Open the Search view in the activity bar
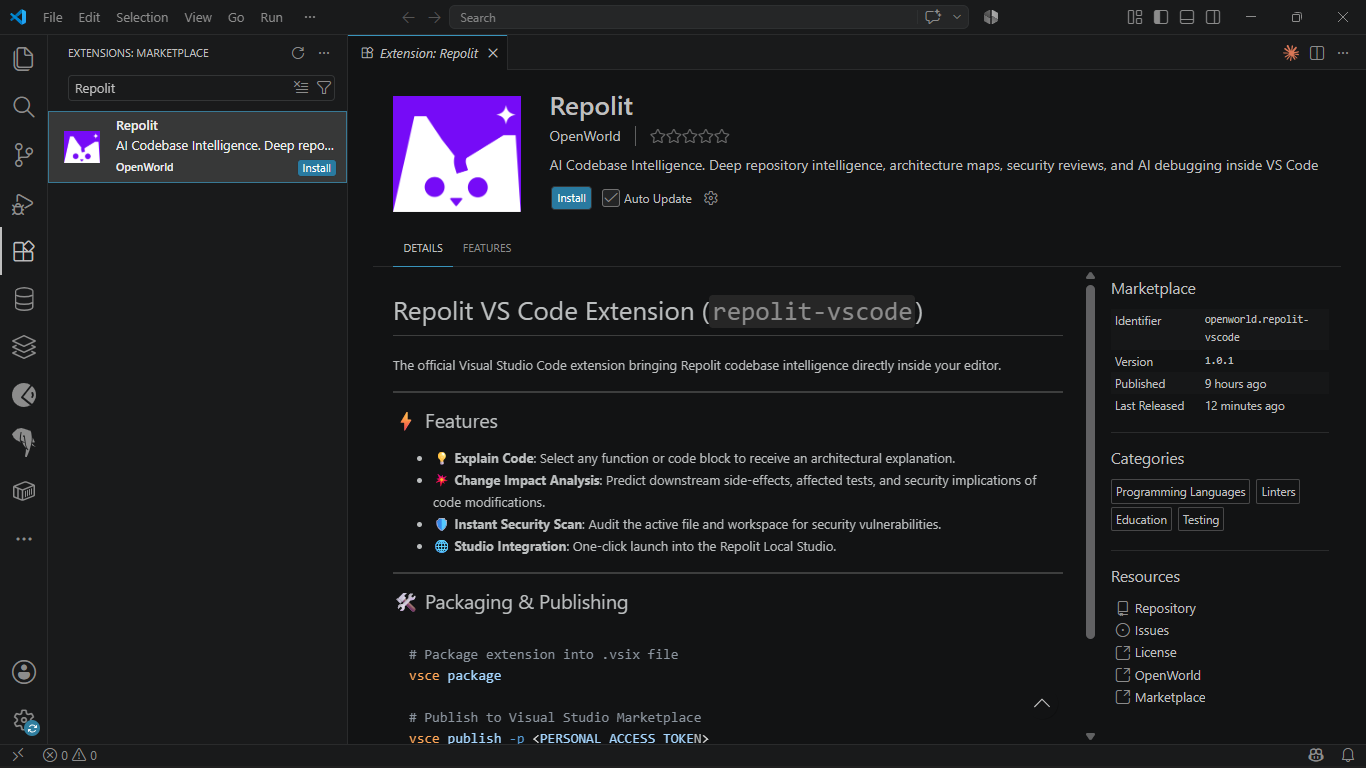The height and width of the screenshot is (768, 1366). pos(23,107)
